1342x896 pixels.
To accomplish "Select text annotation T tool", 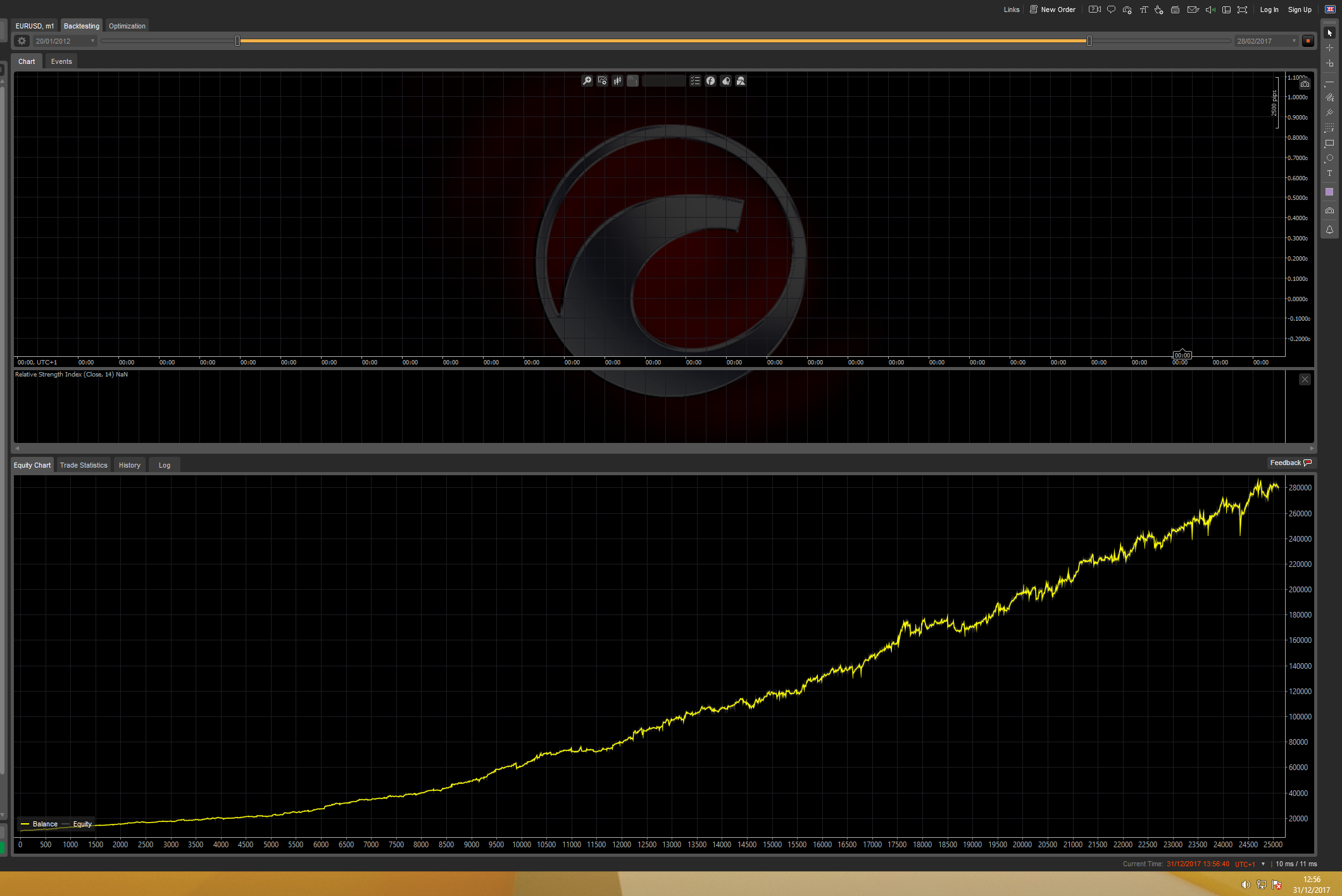I will coord(1329,173).
